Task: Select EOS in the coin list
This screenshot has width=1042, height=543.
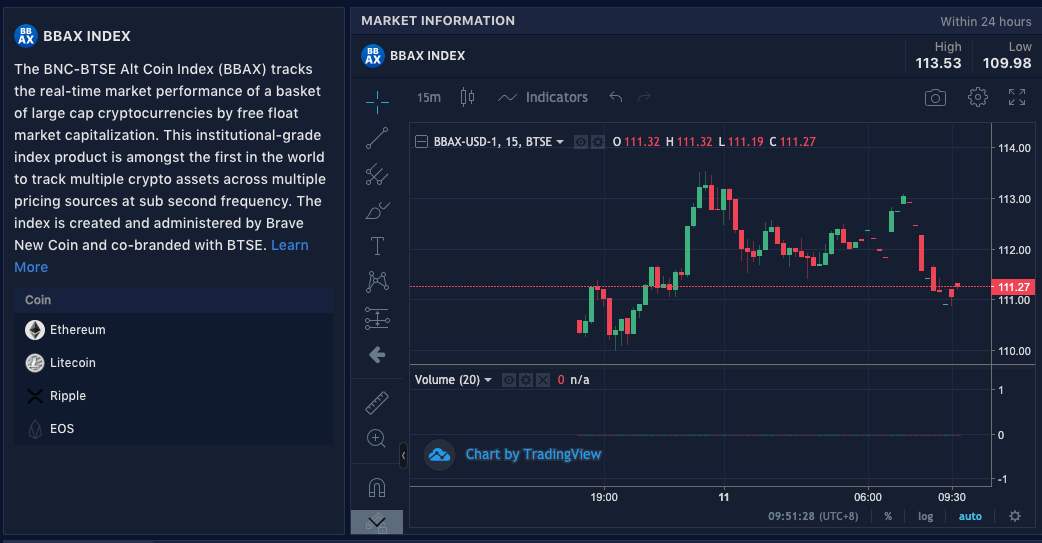Action: pyautogui.click(x=173, y=429)
